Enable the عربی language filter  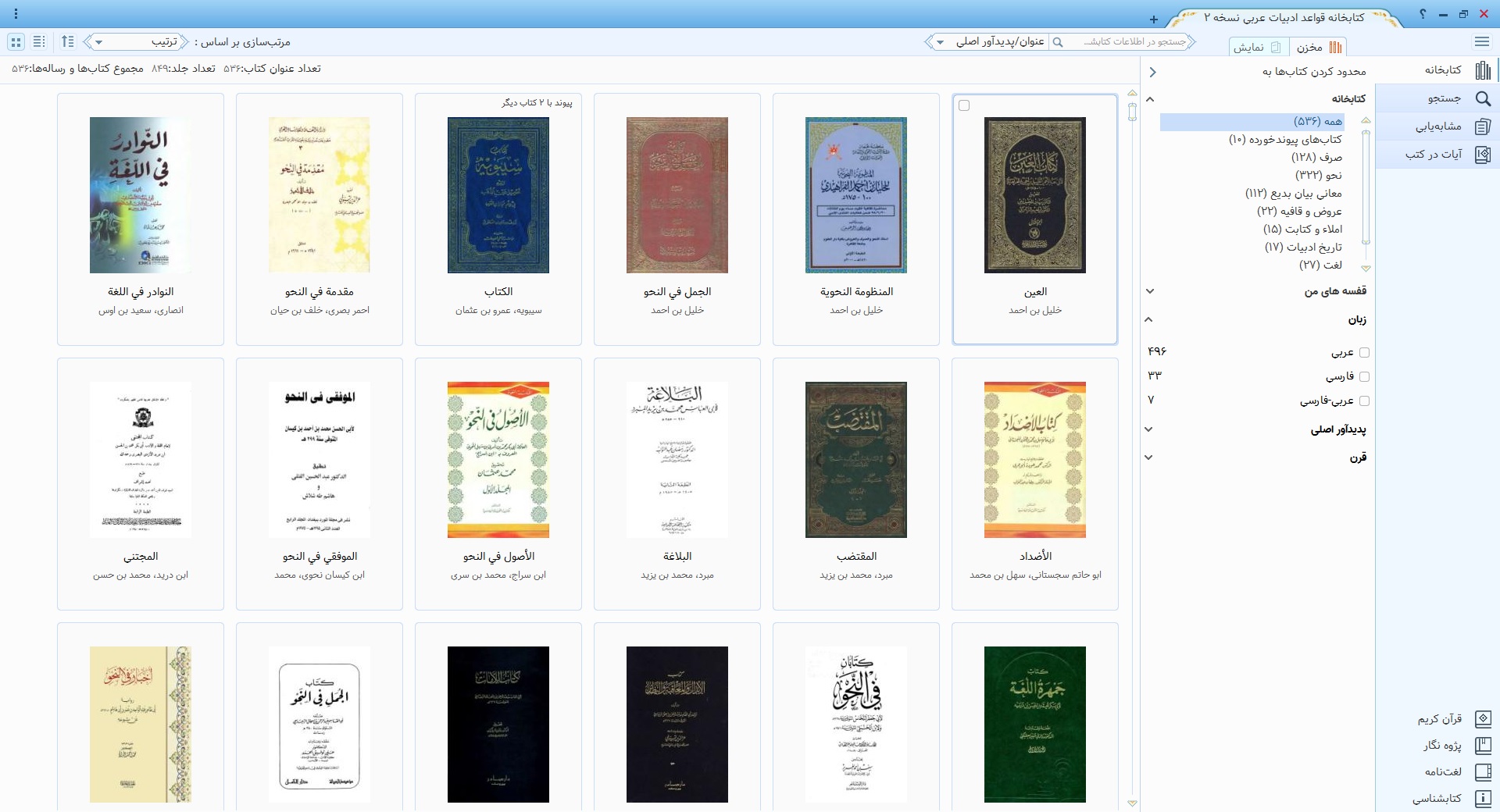(x=1364, y=353)
